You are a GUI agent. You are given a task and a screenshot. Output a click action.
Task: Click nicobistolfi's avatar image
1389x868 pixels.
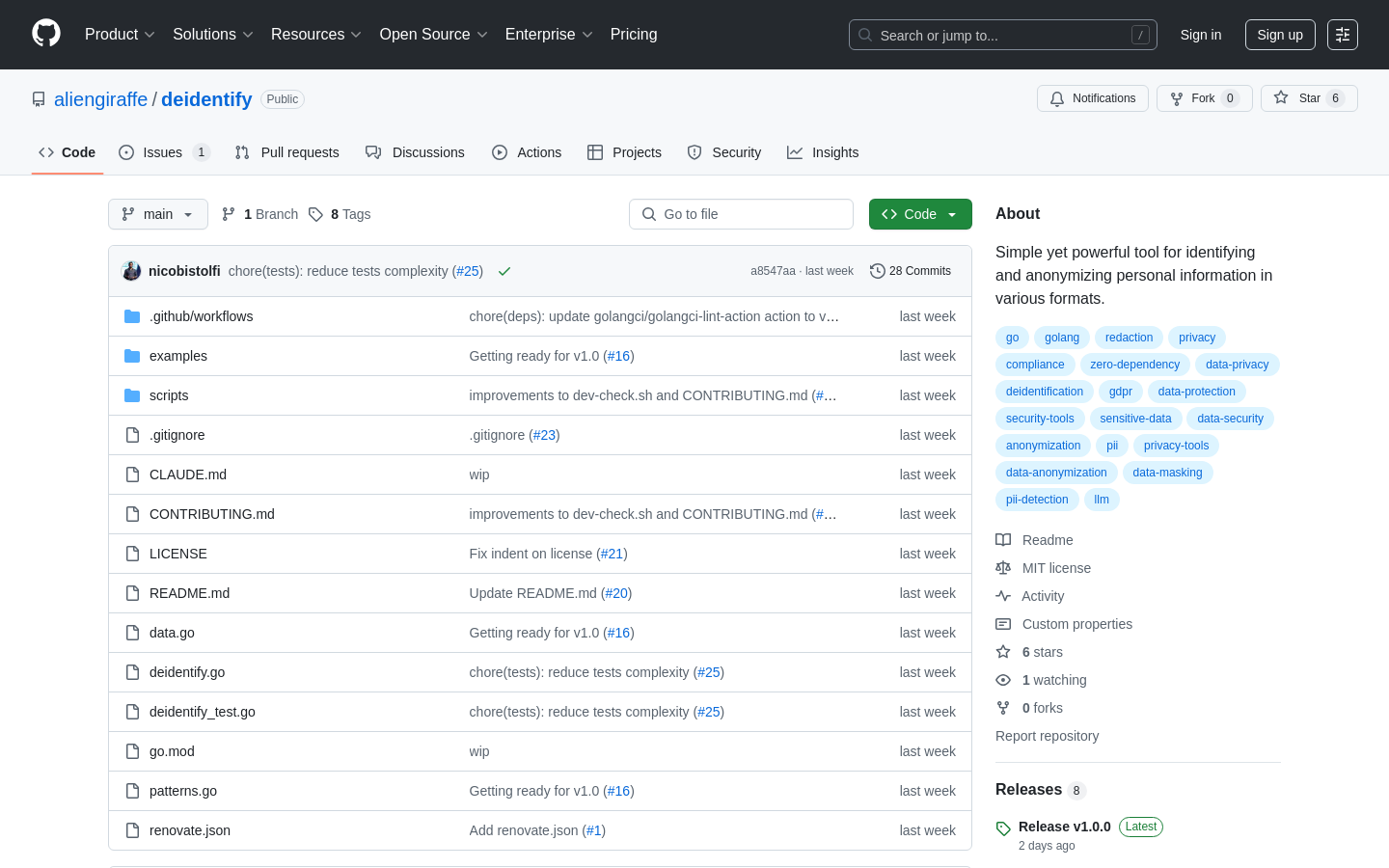point(132,271)
